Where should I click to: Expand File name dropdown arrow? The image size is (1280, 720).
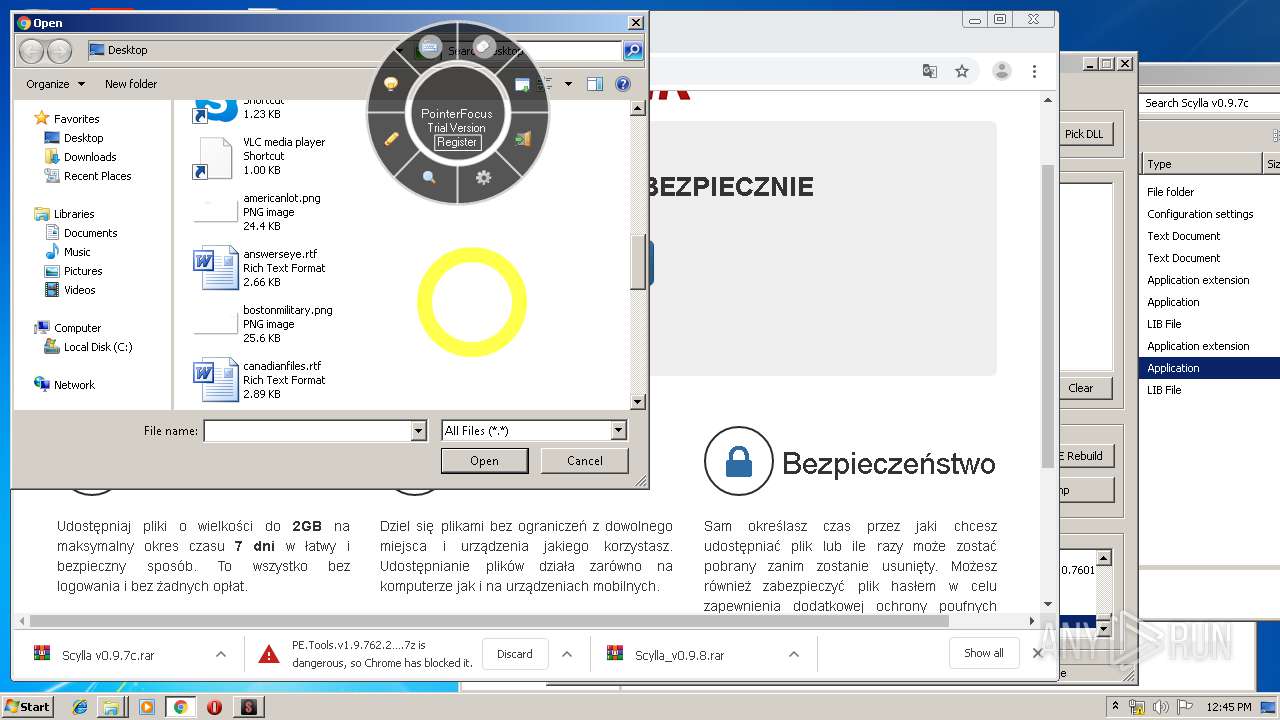click(x=419, y=431)
